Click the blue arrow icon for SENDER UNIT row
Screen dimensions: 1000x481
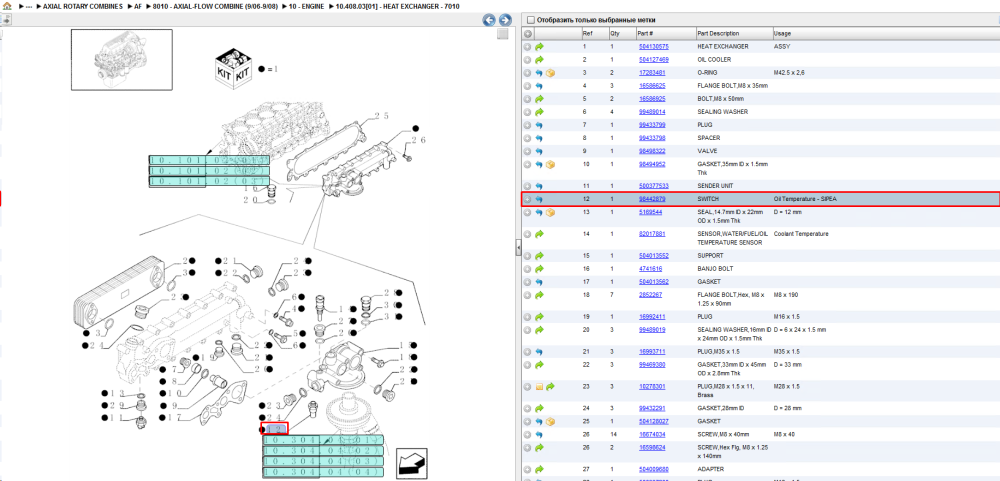[539, 186]
